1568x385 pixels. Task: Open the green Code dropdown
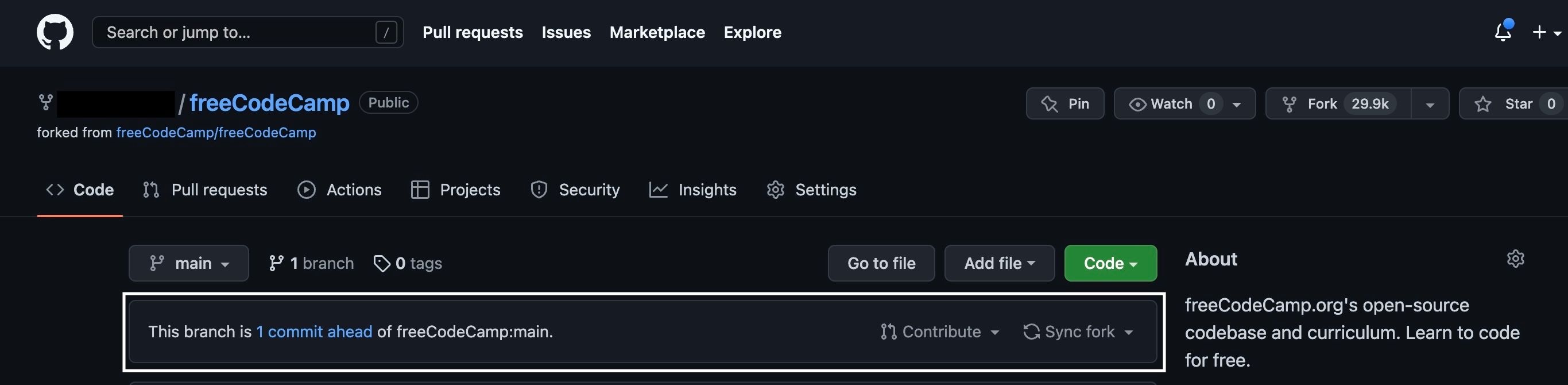pyautogui.click(x=1110, y=263)
